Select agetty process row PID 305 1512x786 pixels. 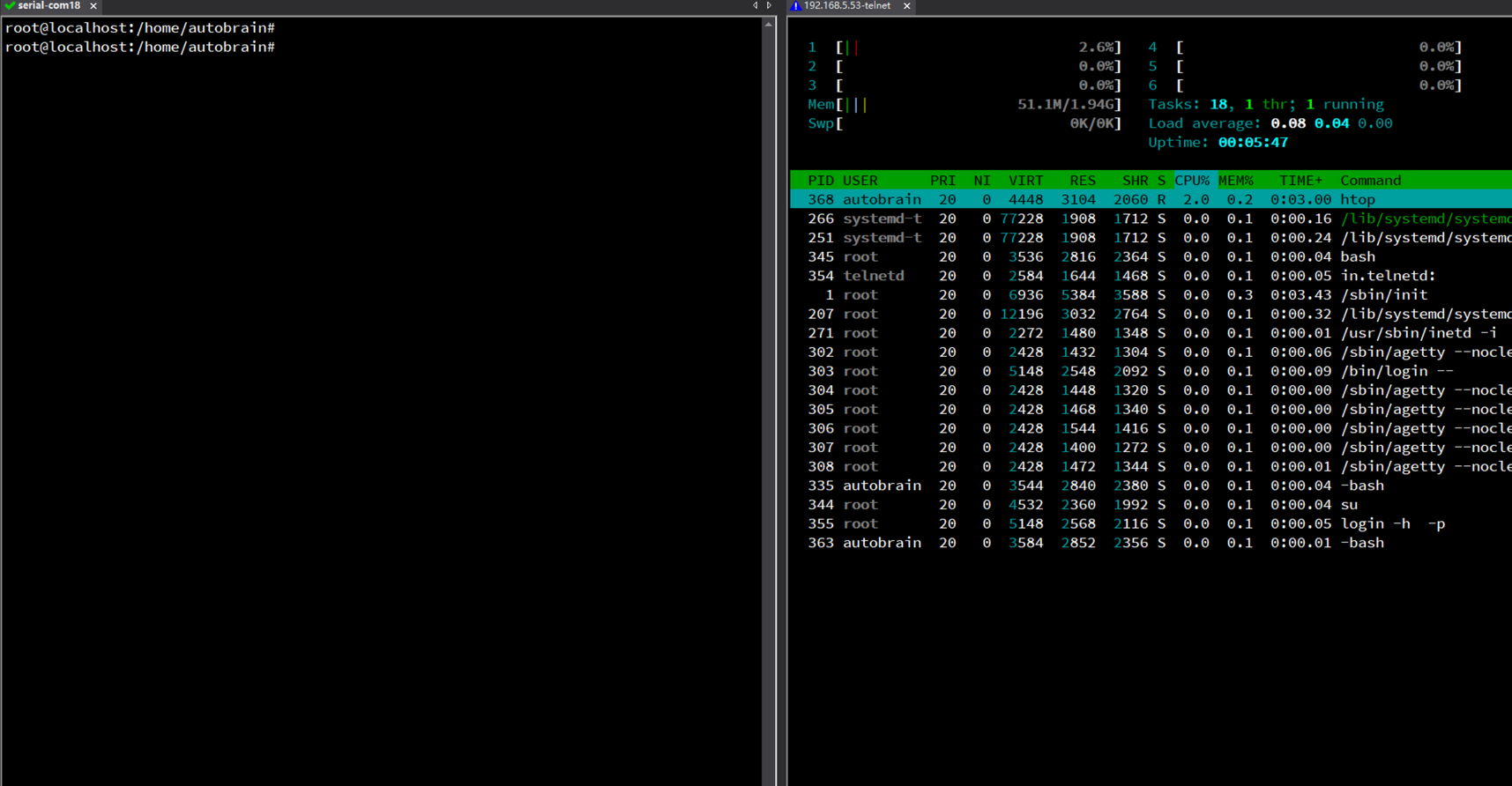pos(1151,410)
